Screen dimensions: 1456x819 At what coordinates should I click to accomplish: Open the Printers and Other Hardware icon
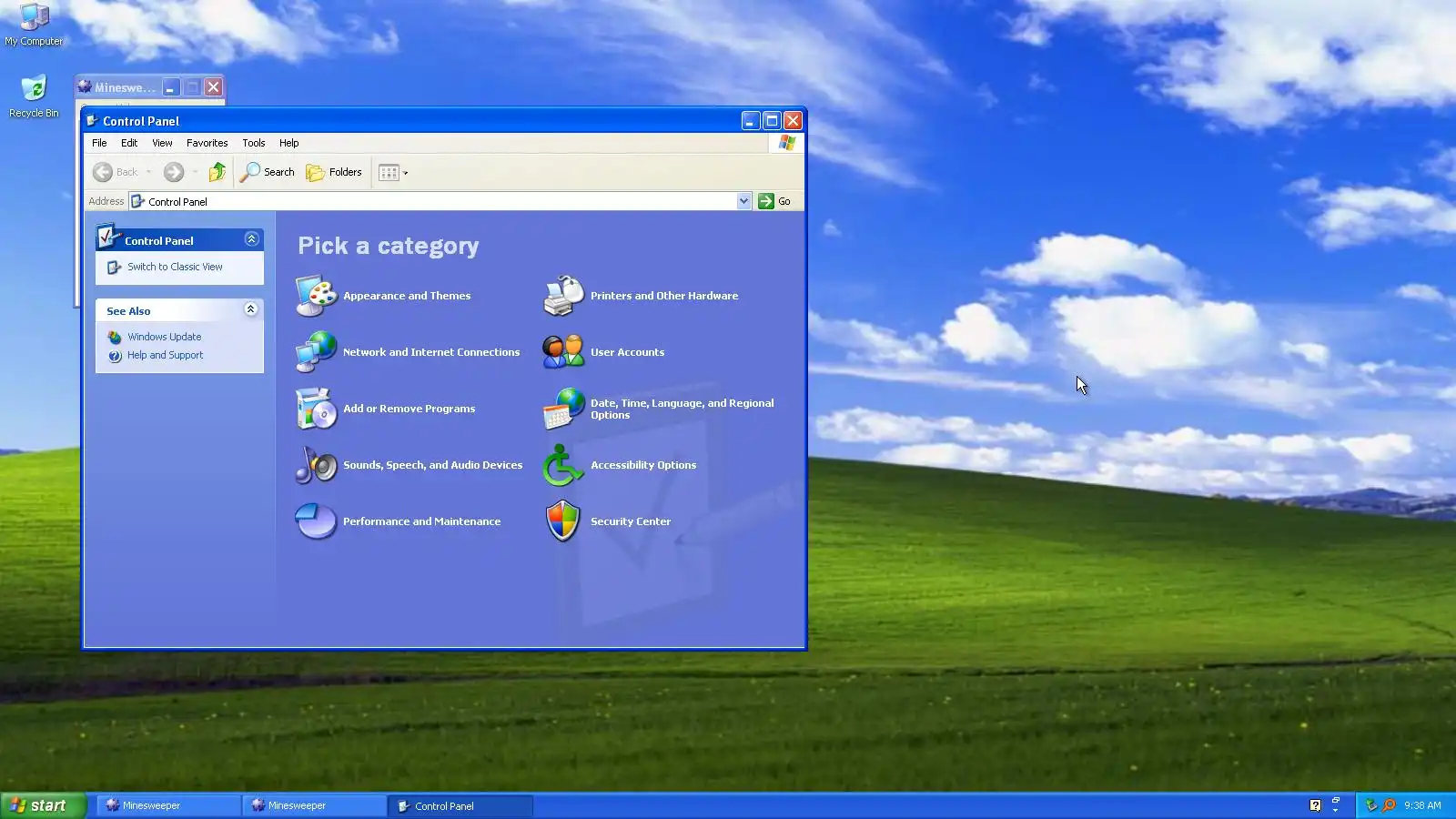point(564,296)
